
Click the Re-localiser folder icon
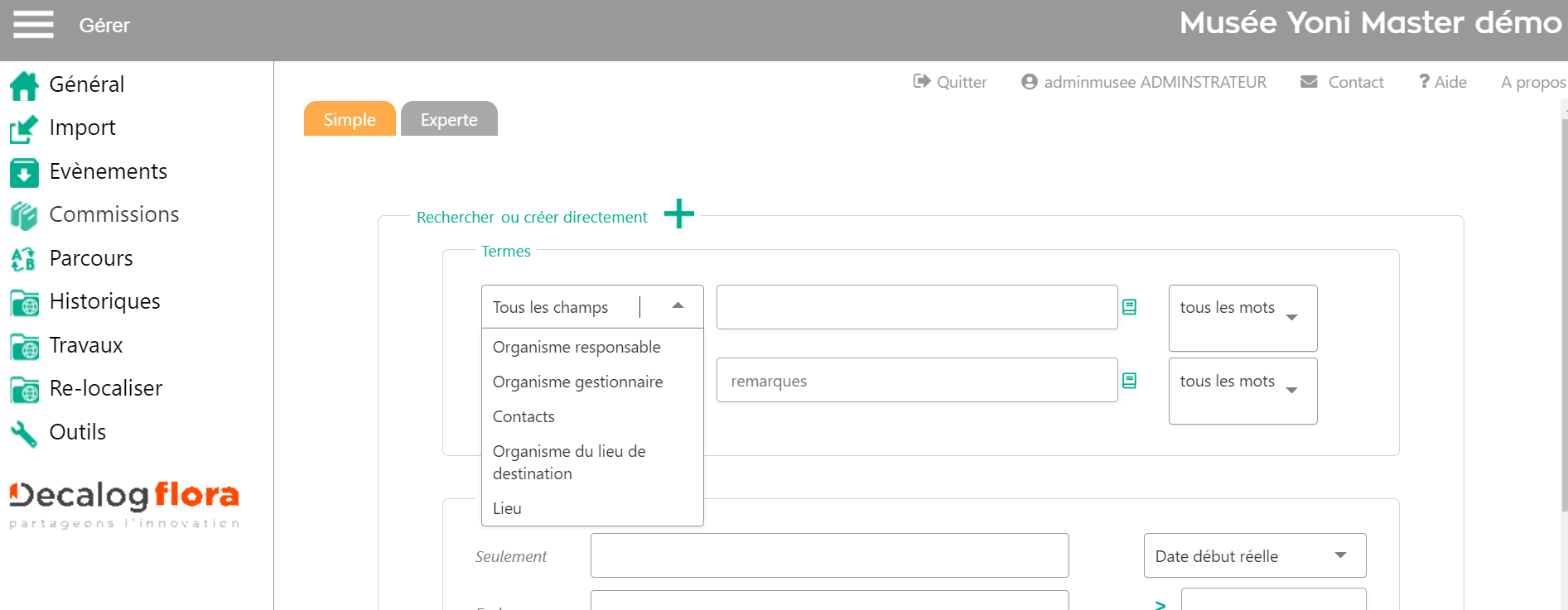(24, 389)
